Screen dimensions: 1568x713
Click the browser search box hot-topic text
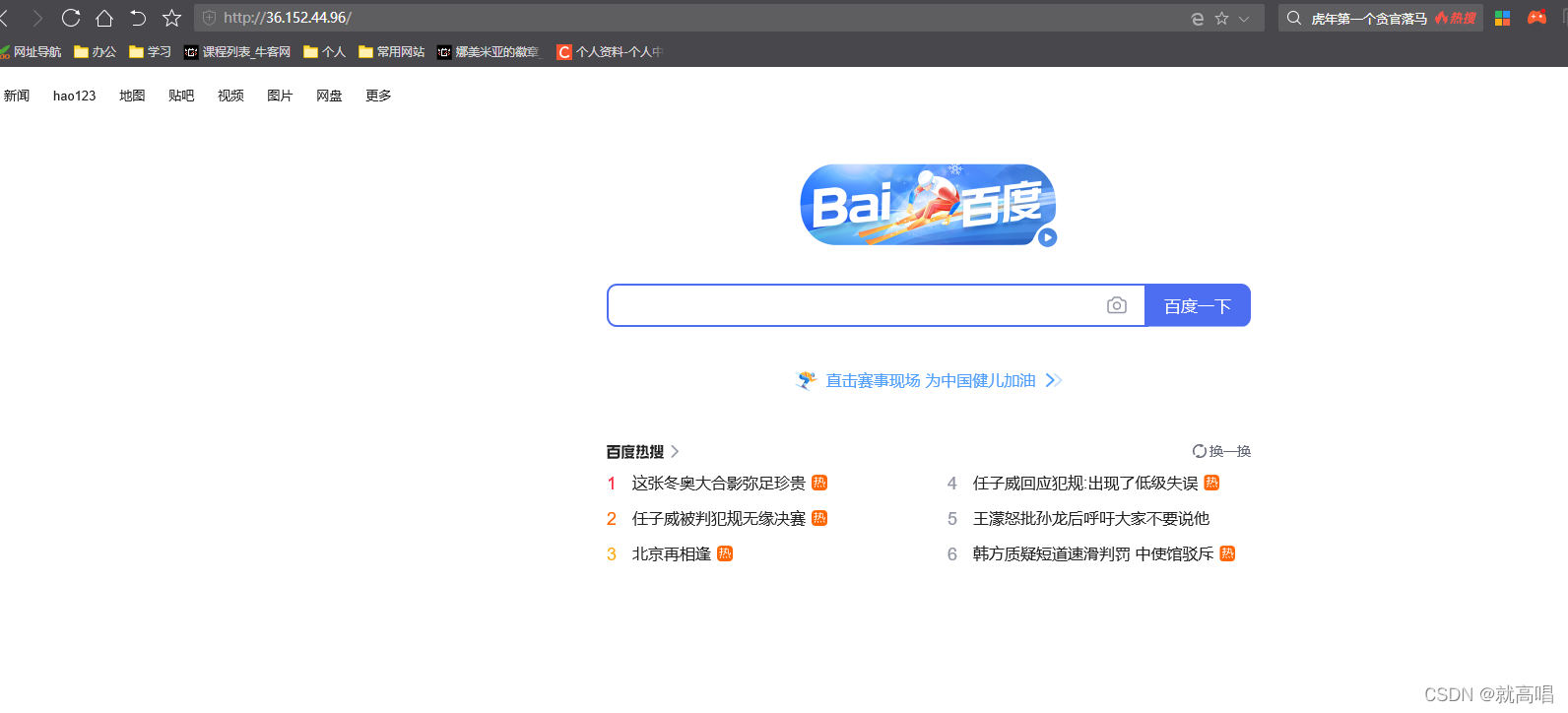coord(1369,19)
